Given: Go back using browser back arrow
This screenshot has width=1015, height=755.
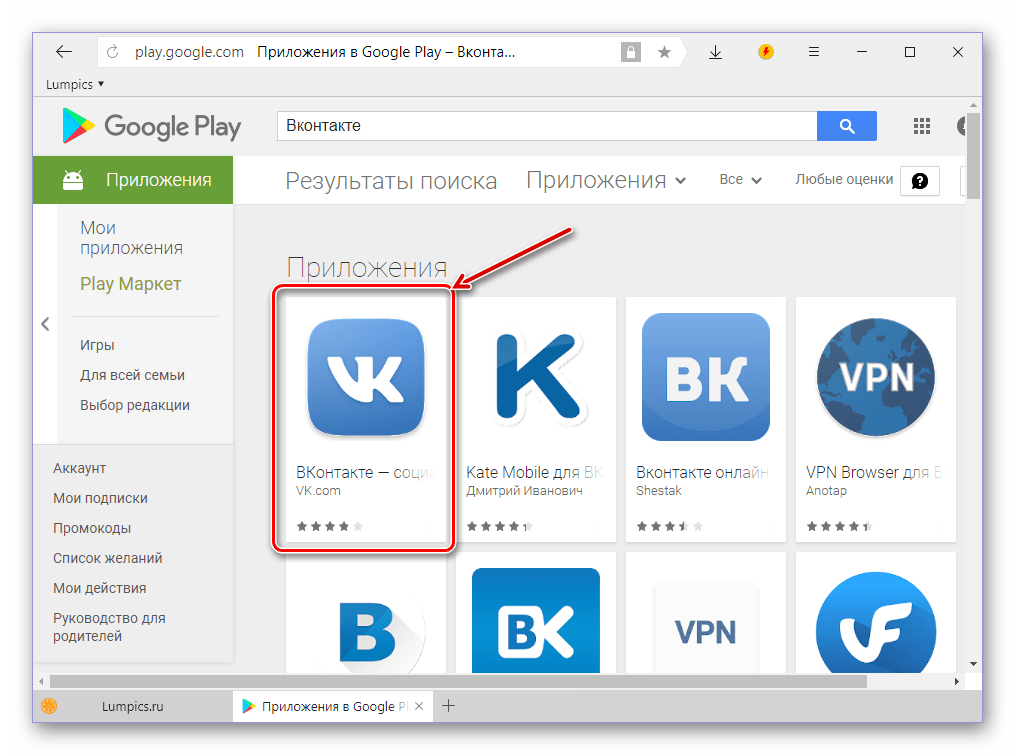Looking at the screenshot, I should [63, 52].
